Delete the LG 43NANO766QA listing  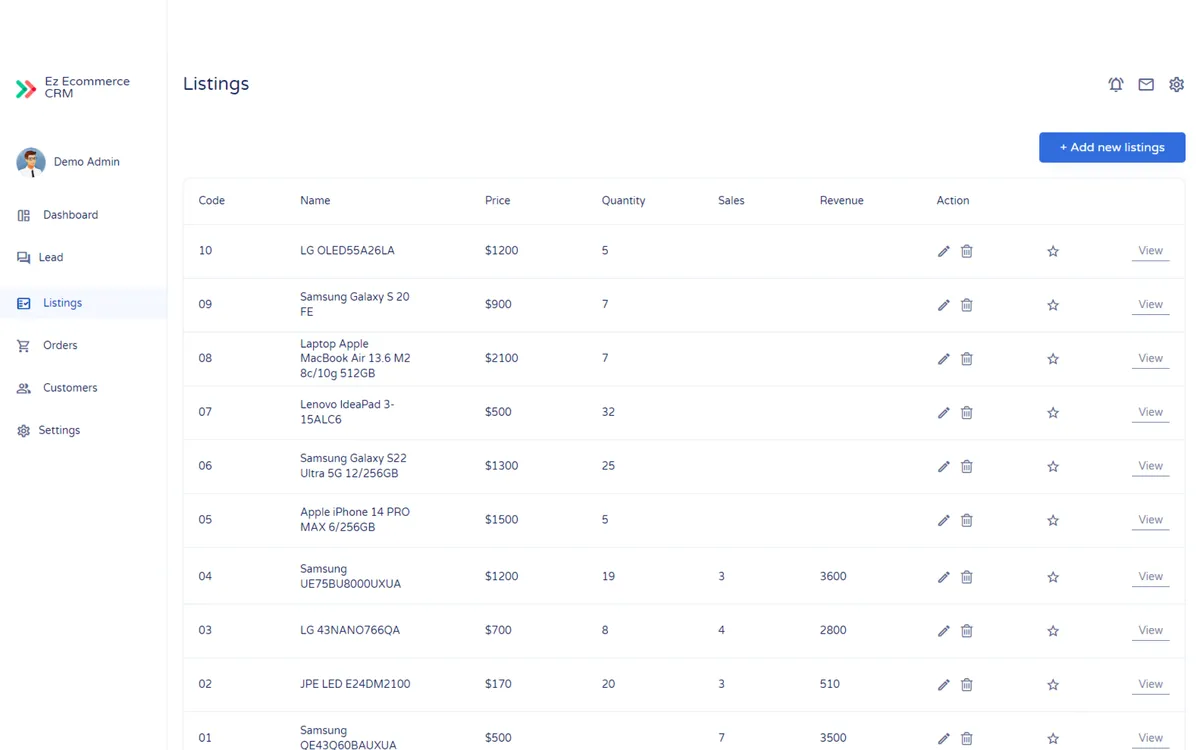967,631
